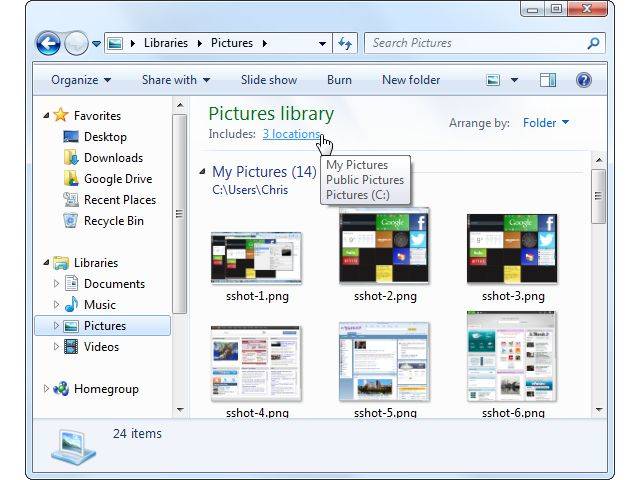This screenshot has width=640, height=480.
Task: Expand the Documents library
Action: click(x=56, y=283)
